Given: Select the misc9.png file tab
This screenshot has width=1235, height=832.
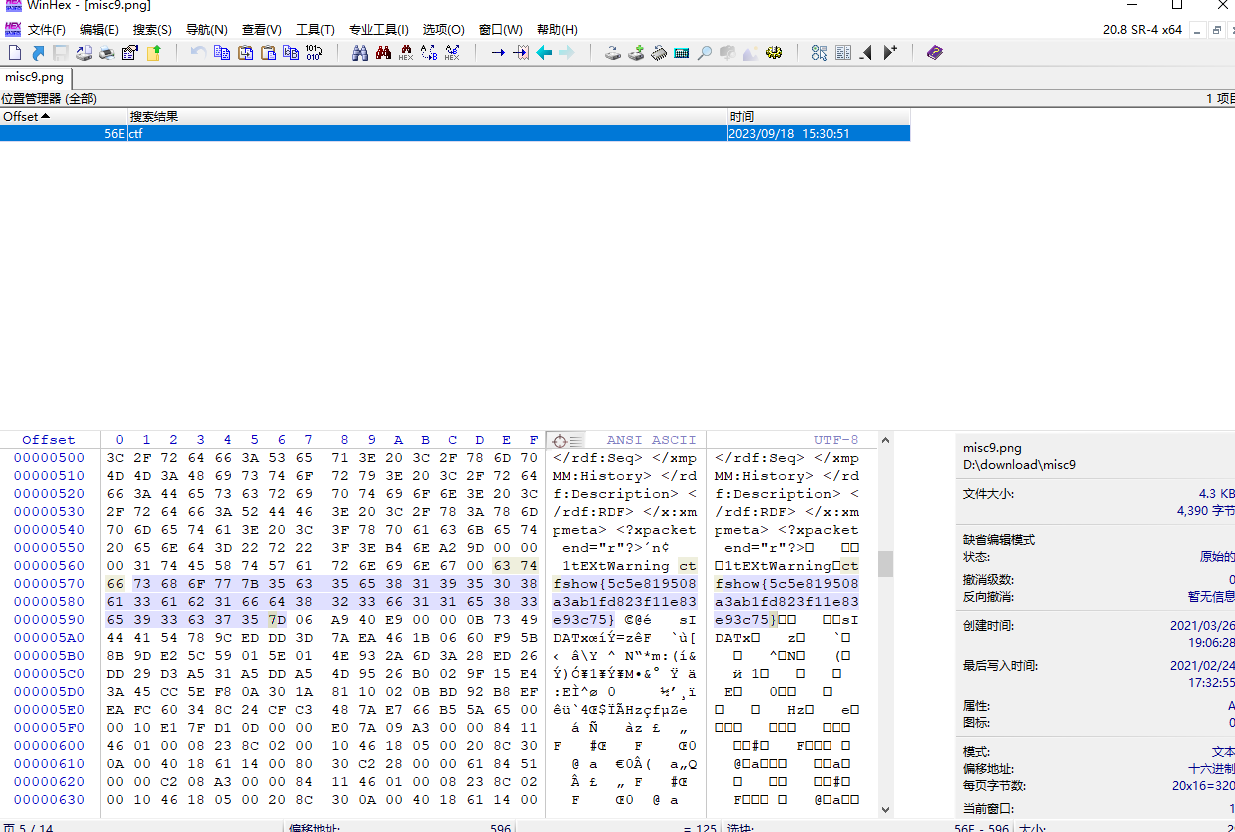Looking at the screenshot, I should coord(35,77).
